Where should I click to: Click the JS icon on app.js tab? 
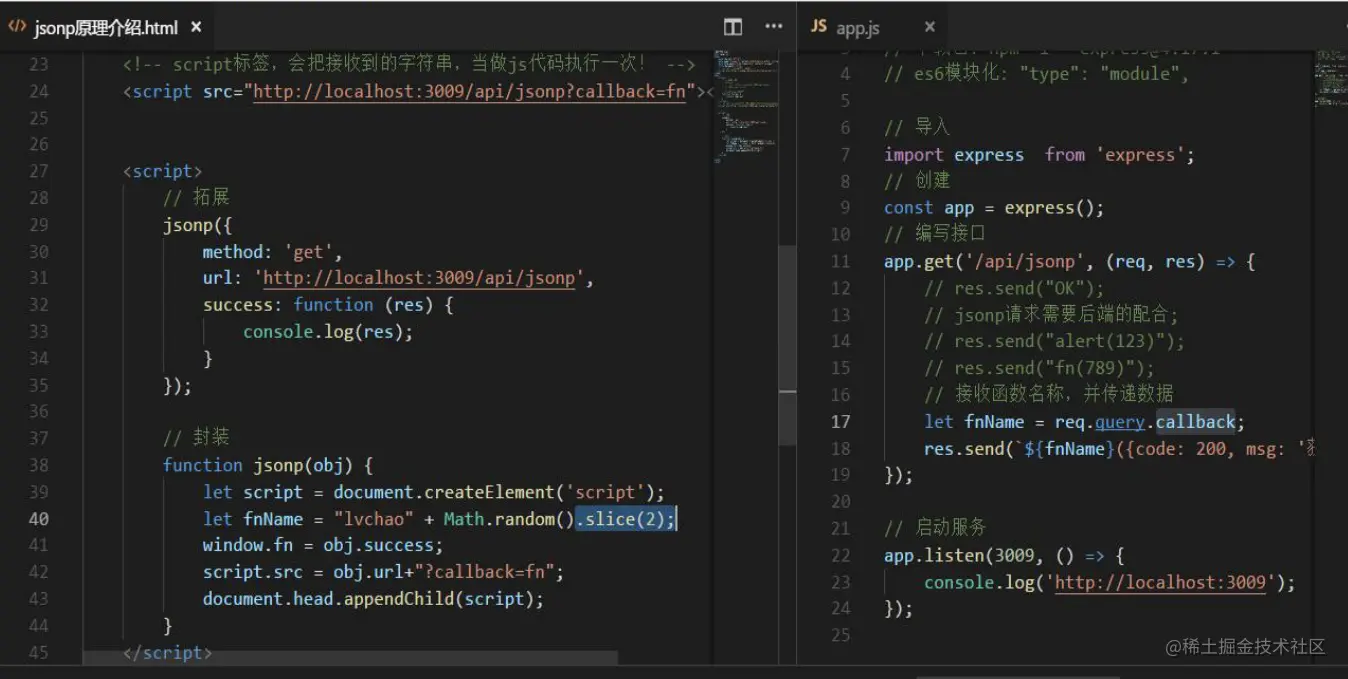point(819,27)
